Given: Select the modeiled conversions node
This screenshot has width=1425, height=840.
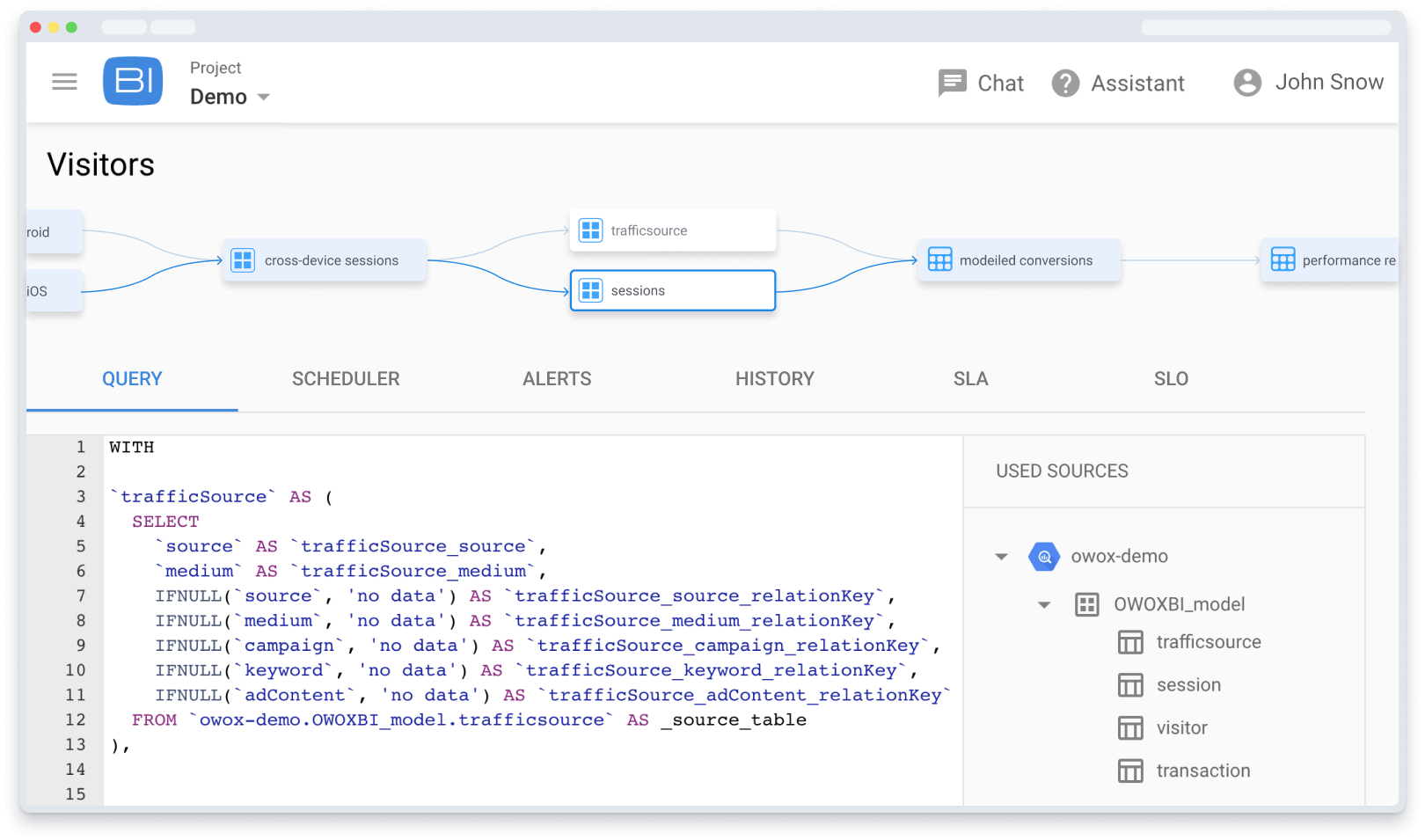Looking at the screenshot, I should tap(1018, 259).
